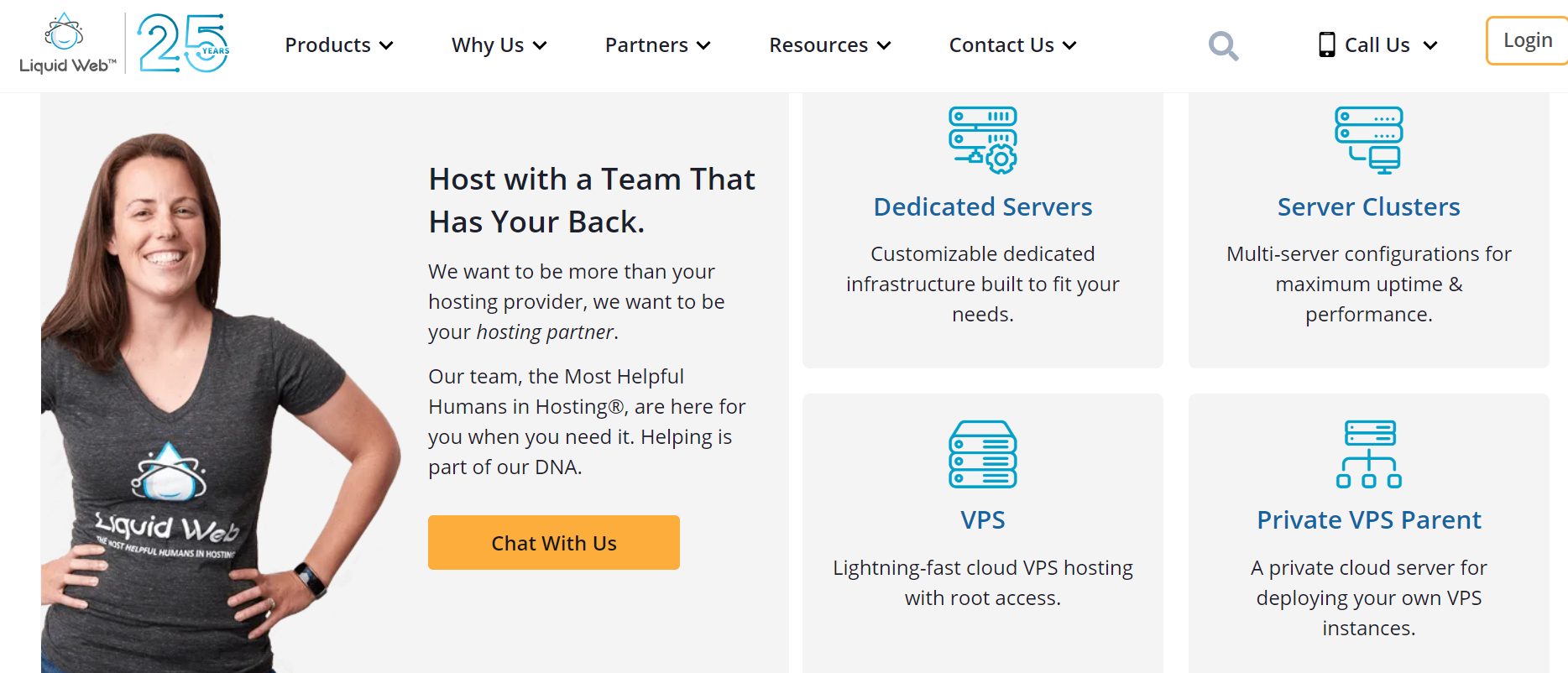This screenshot has width=1568, height=673.
Task: Open the Partners menu
Action: [x=658, y=45]
